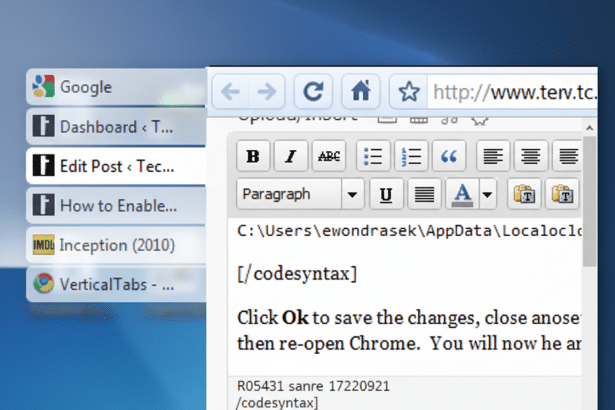The height and width of the screenshot is (410, 615).
Task: Justify text with the full-align icon
Action: point(424,194)
